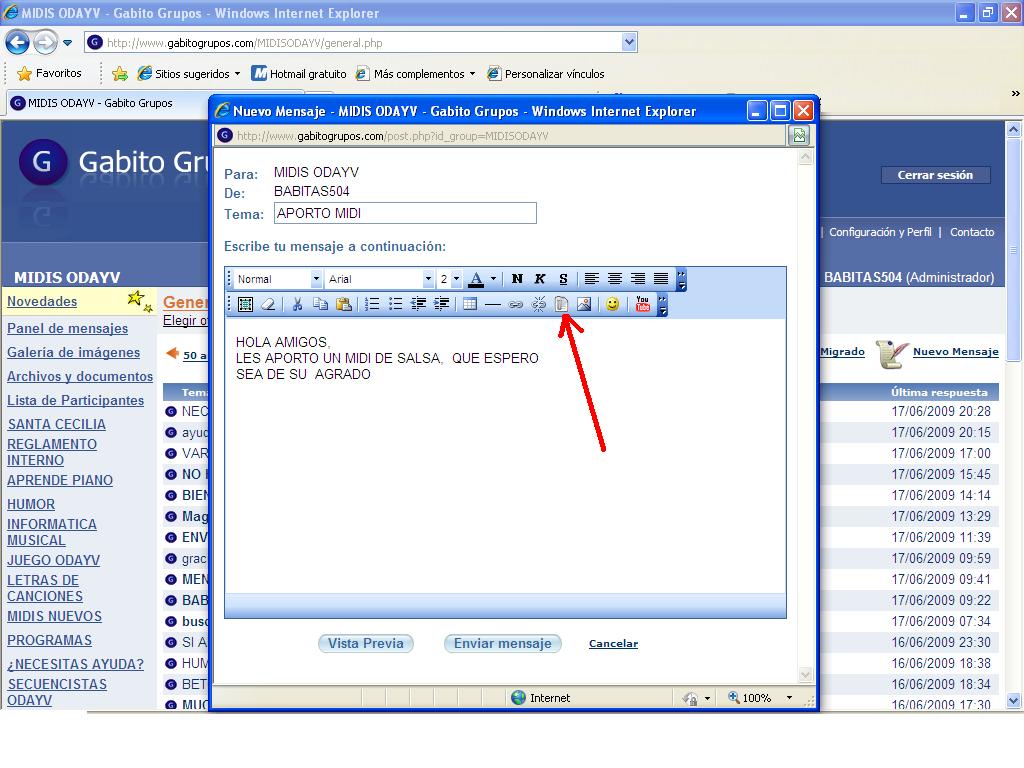This screenshot has width=1024, height=768.
Task: Toggle underline formatting with the S button
Action: [x=563, y=279]
